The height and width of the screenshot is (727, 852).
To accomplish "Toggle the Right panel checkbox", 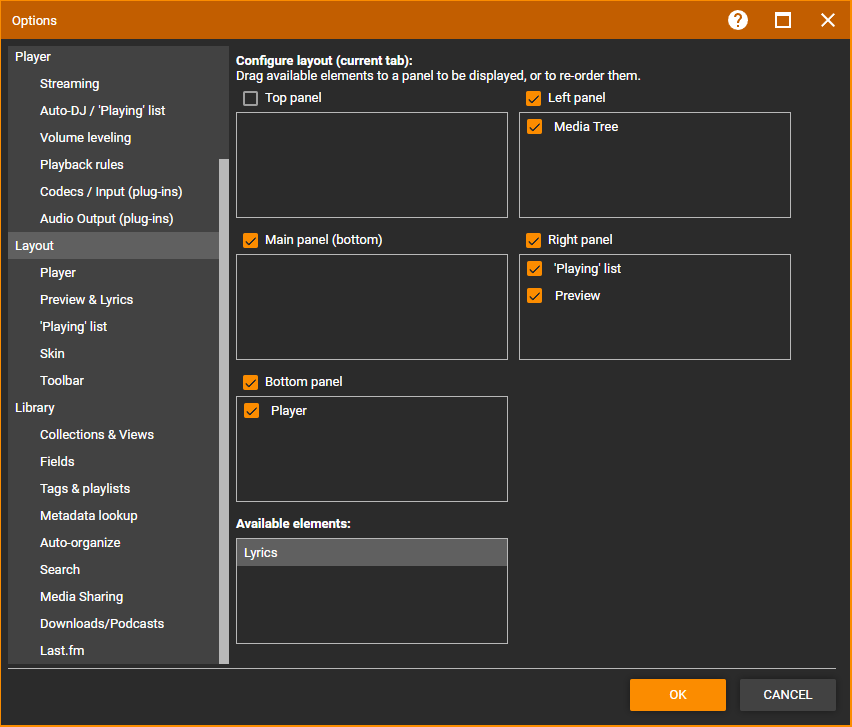I will click(534, 240).
